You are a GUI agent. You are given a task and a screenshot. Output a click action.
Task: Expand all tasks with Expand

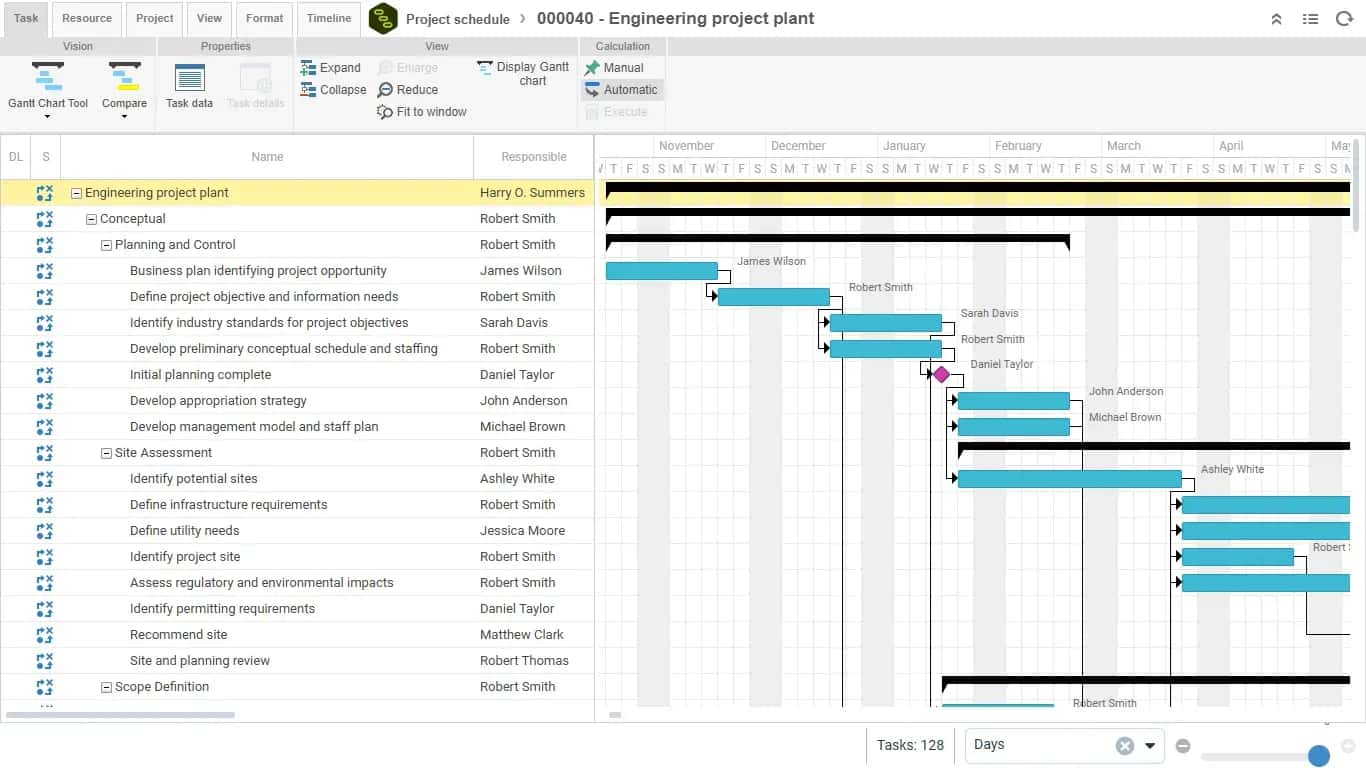[330, 68]
